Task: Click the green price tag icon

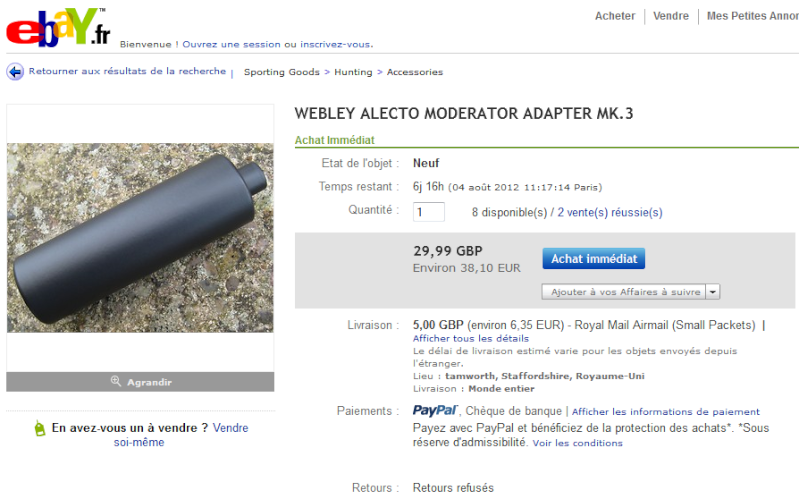Action: pos(40,428)
